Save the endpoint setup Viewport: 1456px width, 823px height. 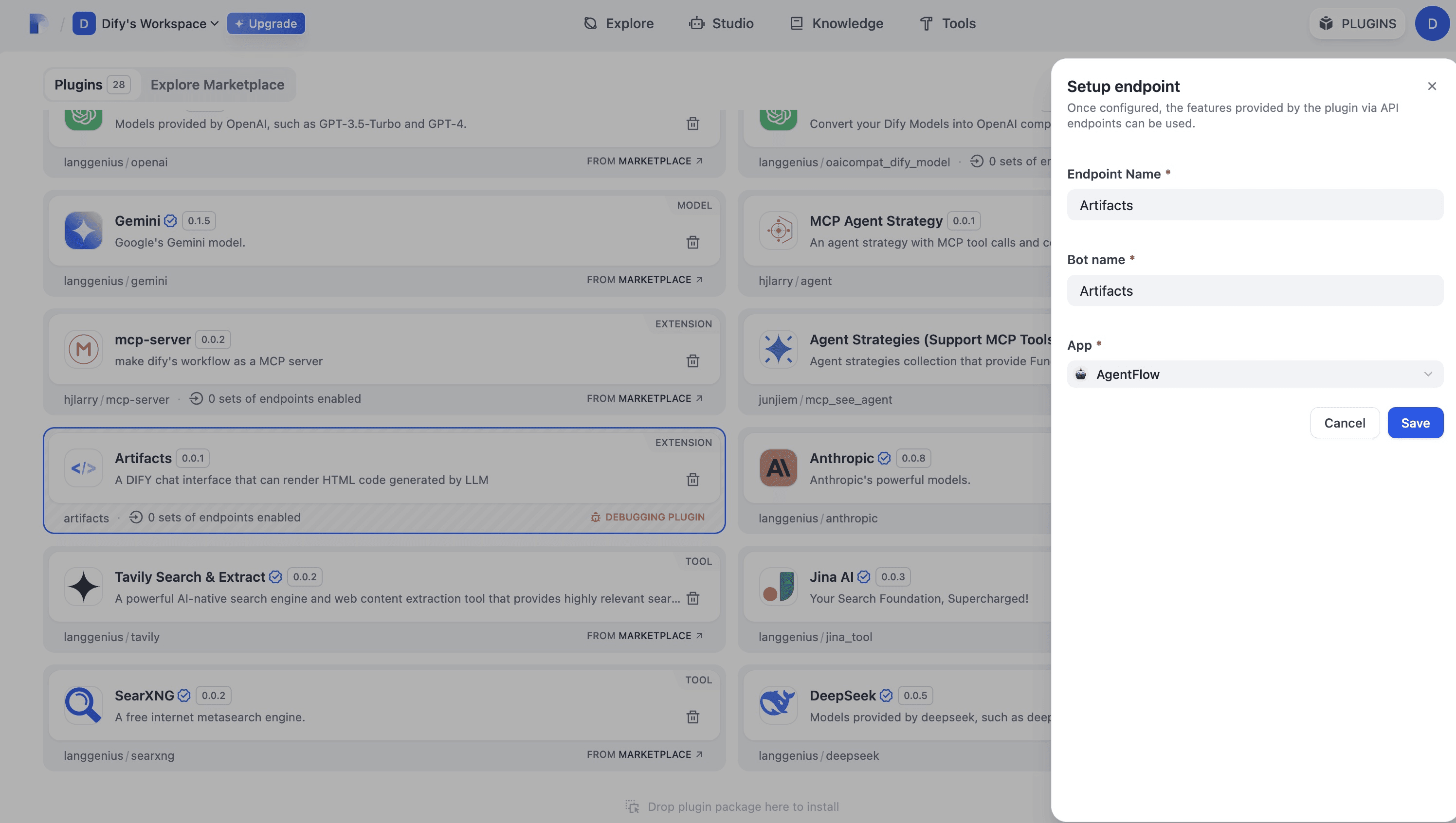1415,423
